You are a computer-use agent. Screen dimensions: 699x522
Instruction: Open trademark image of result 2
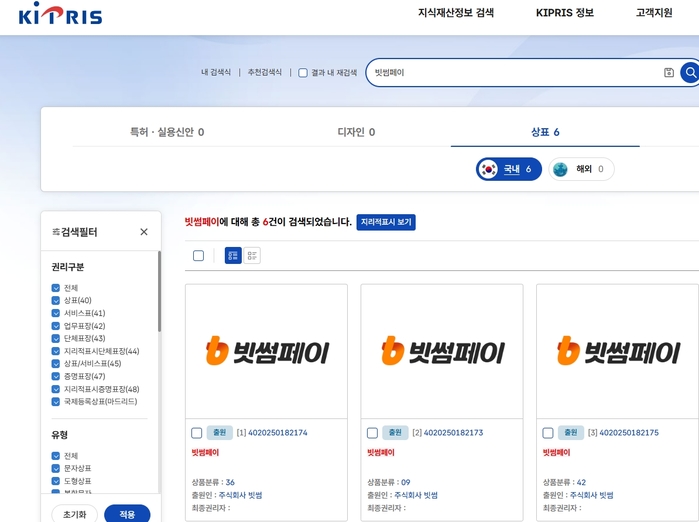[x=442, y=351]
